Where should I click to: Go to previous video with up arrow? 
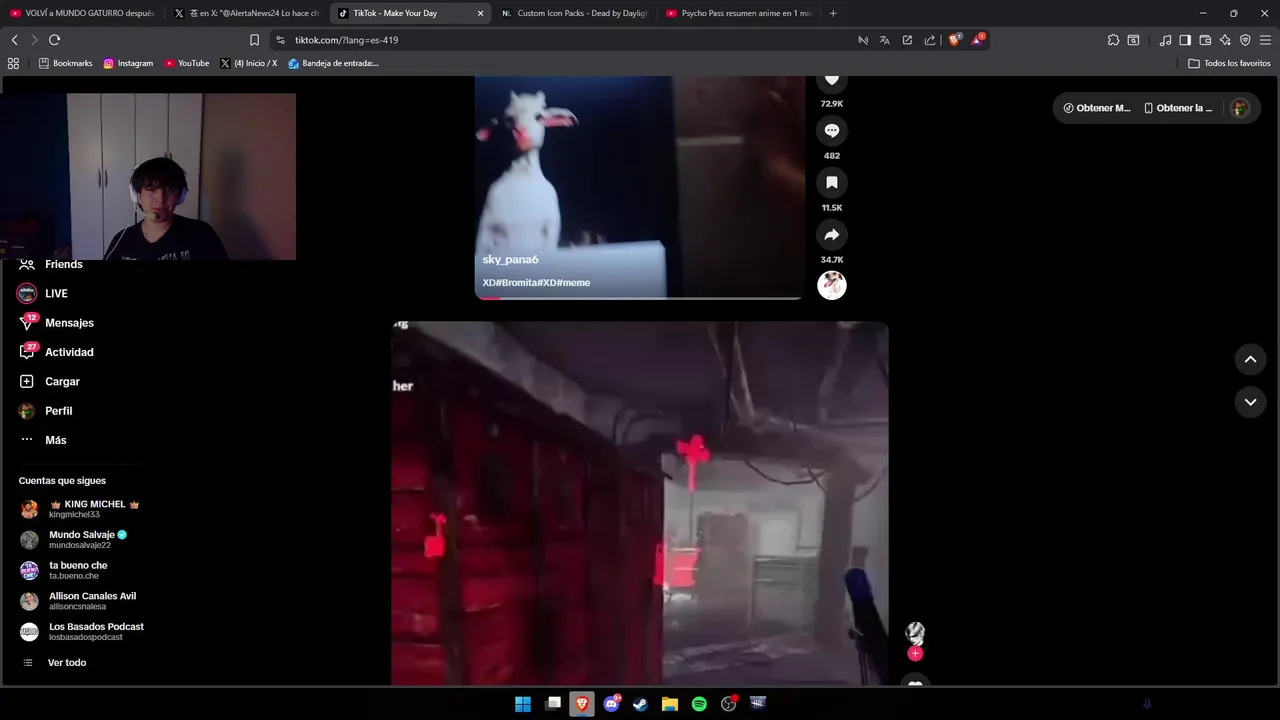pyautogui.click(x=1250, y=359)
